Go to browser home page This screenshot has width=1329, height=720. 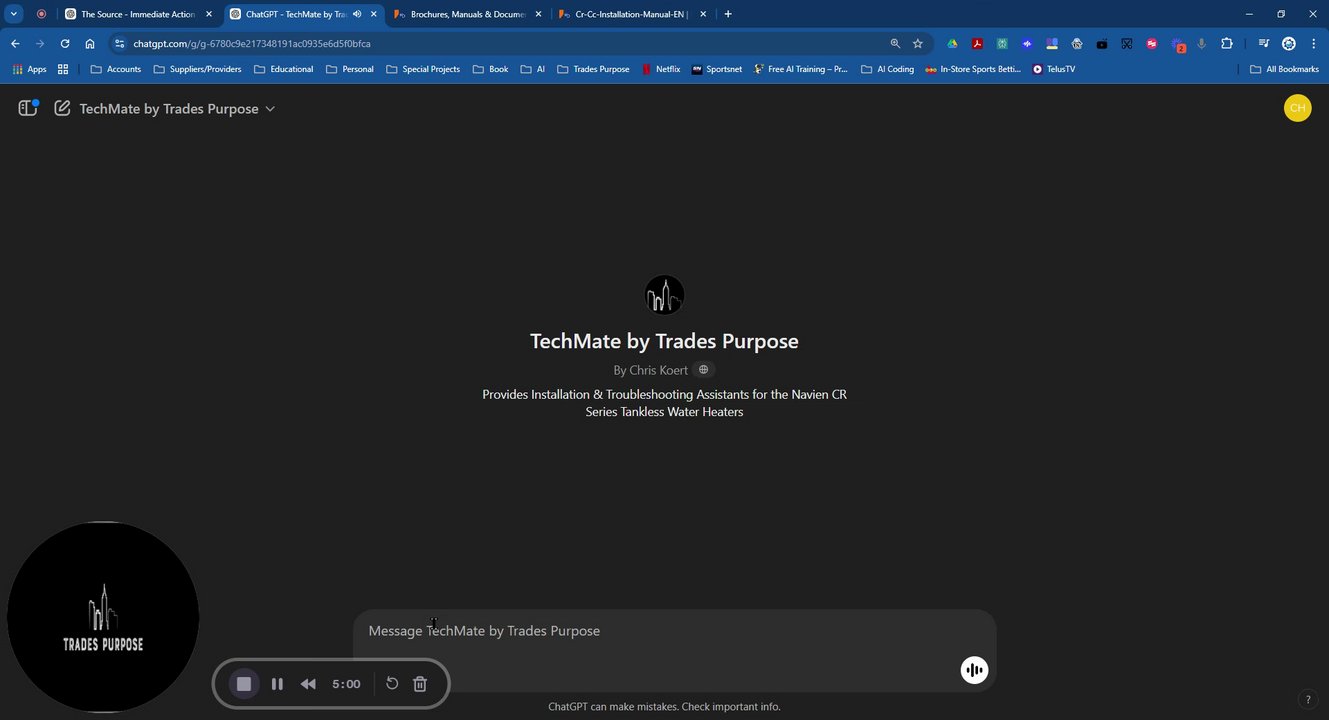point(90,44)
